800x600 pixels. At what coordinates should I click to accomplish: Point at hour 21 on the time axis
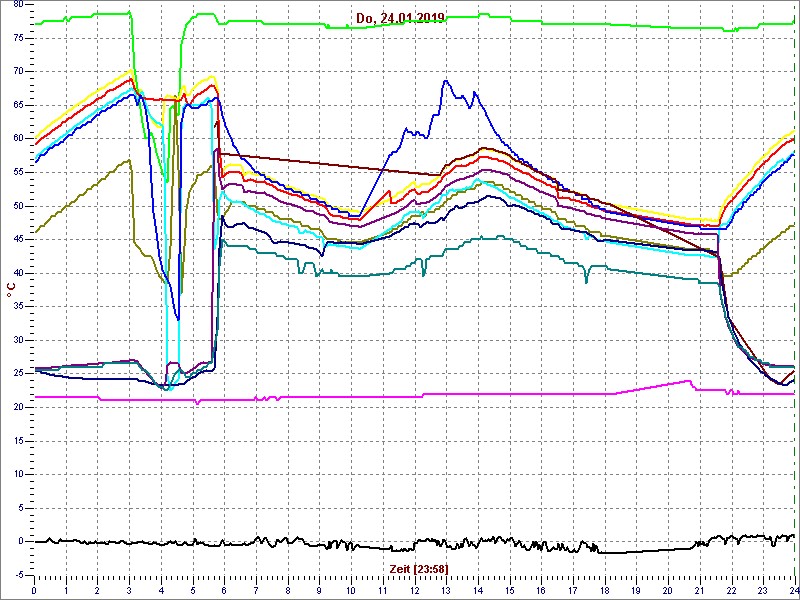tap(699, 590)
